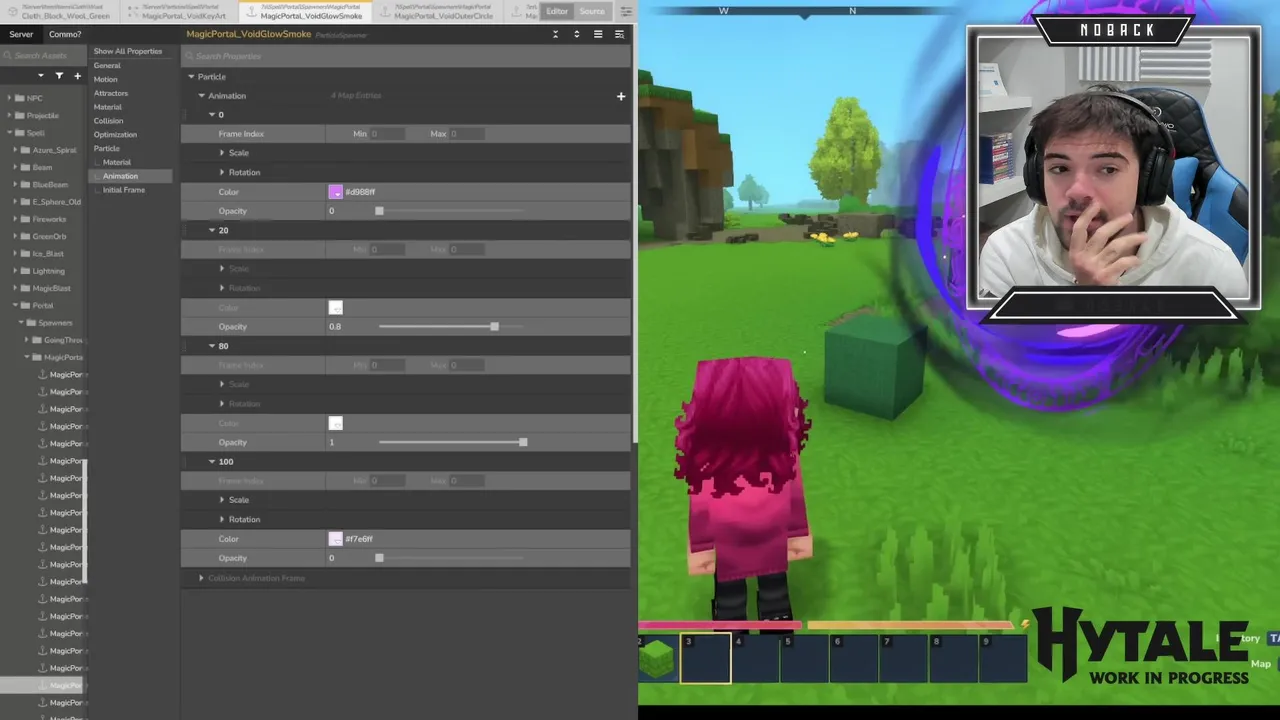Click keyframe 0 Frame Index Min field
The height and width of the screenshot is (720, 1280).
(x=387, y=134)
